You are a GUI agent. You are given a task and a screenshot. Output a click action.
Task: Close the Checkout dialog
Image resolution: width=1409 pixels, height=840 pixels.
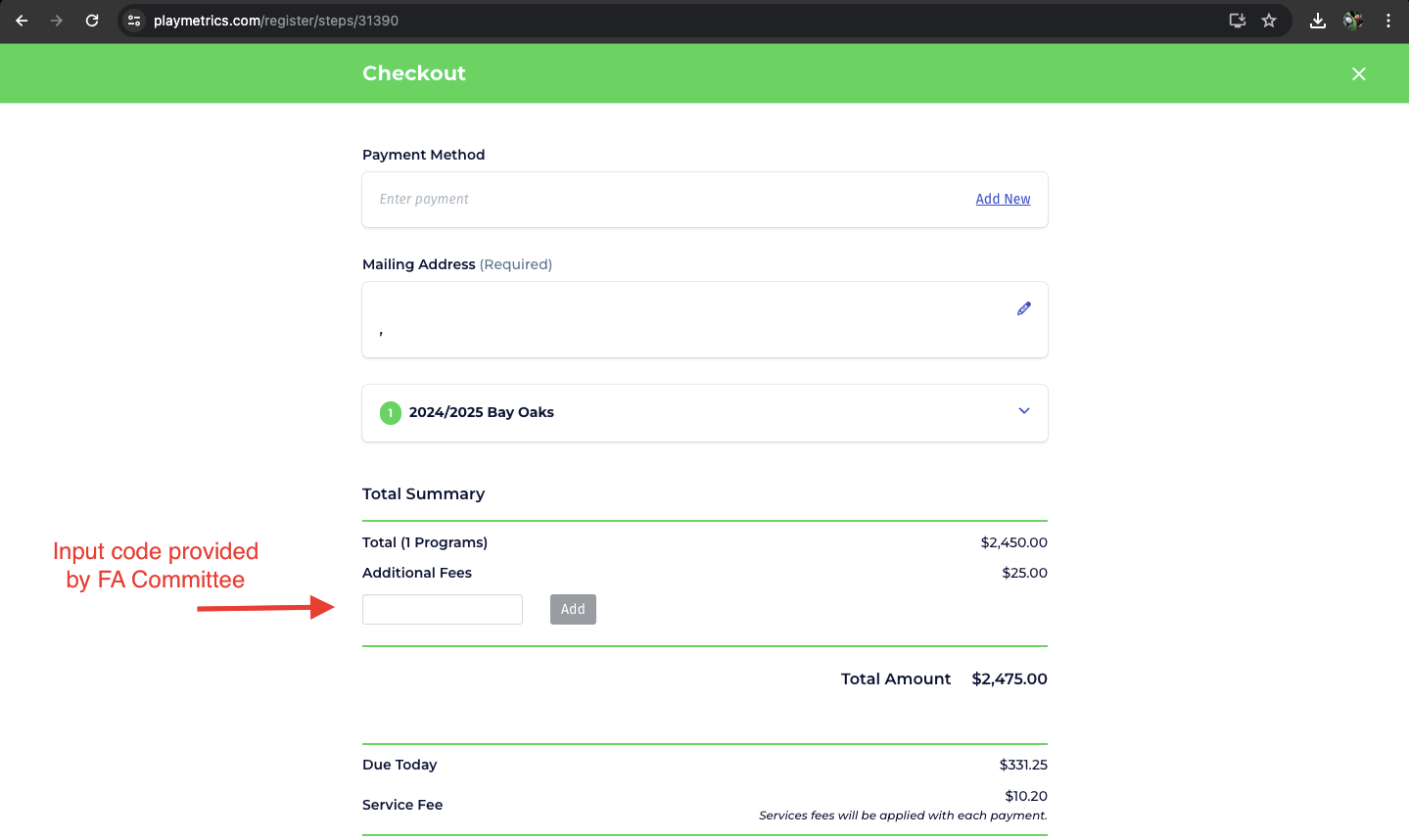click(1358, 73)
